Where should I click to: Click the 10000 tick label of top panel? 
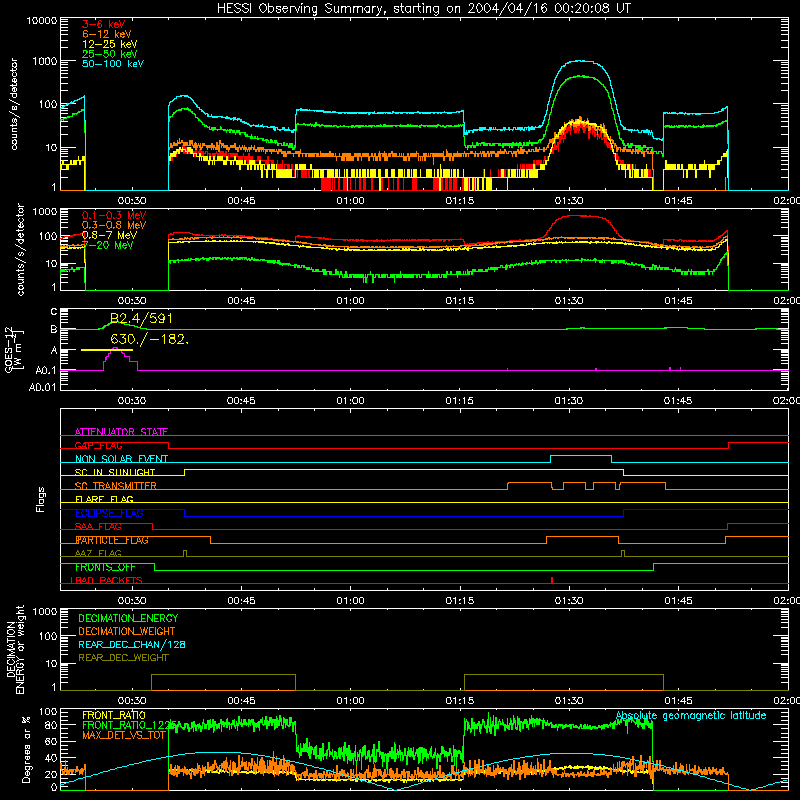[42, 20]
